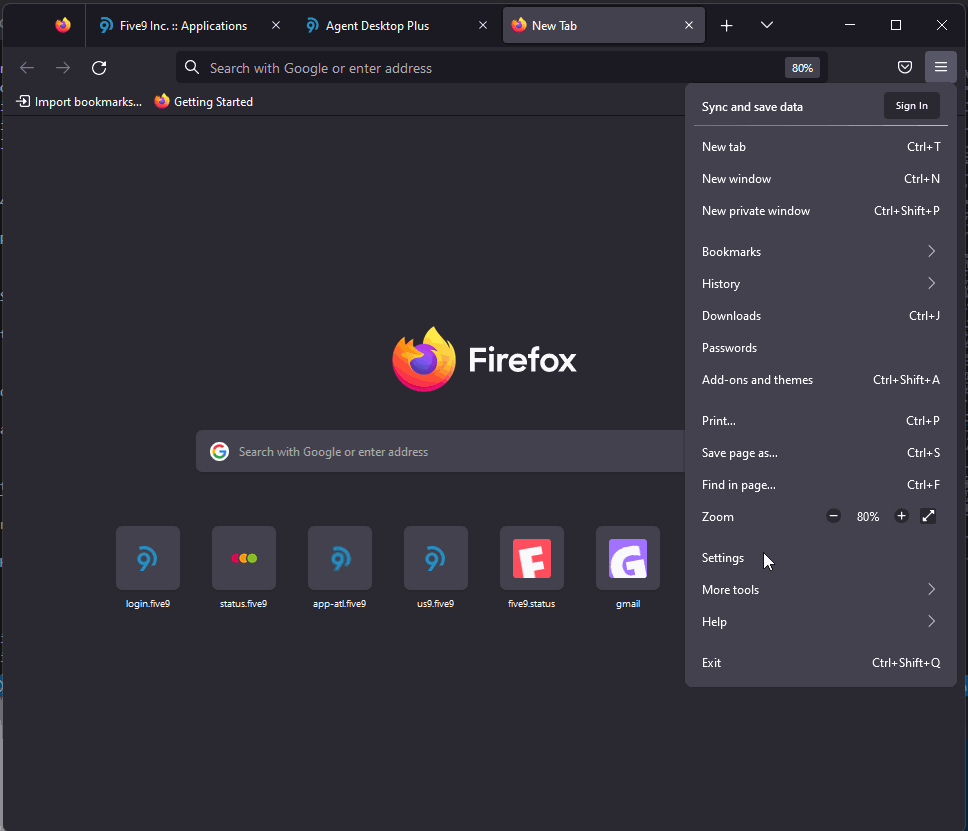Viewport: 968px width, 831px height.
Task: Expand the More tools submenu
Action: pos(820,590)
